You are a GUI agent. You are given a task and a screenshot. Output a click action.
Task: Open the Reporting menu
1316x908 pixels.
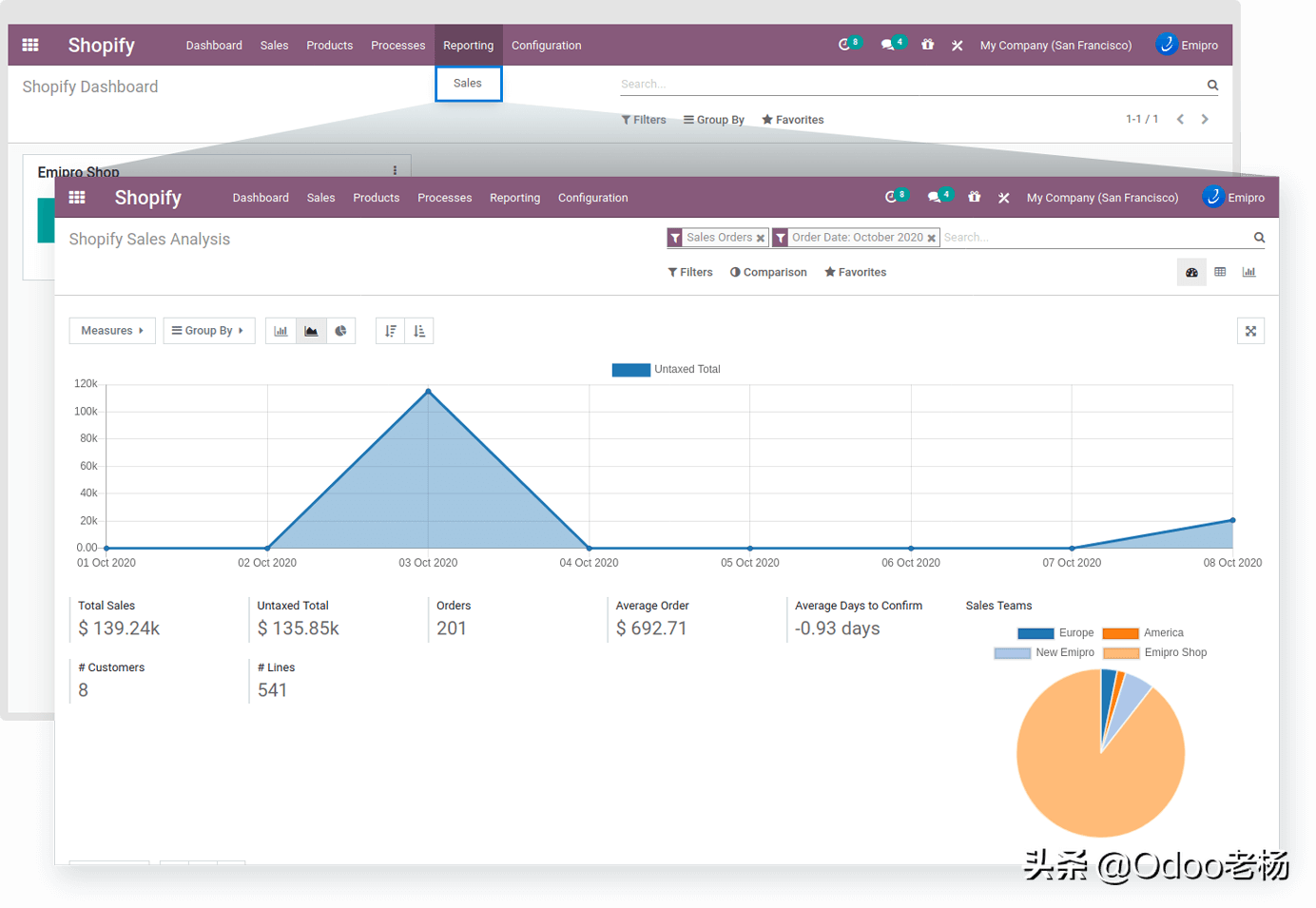pos(468,45)
